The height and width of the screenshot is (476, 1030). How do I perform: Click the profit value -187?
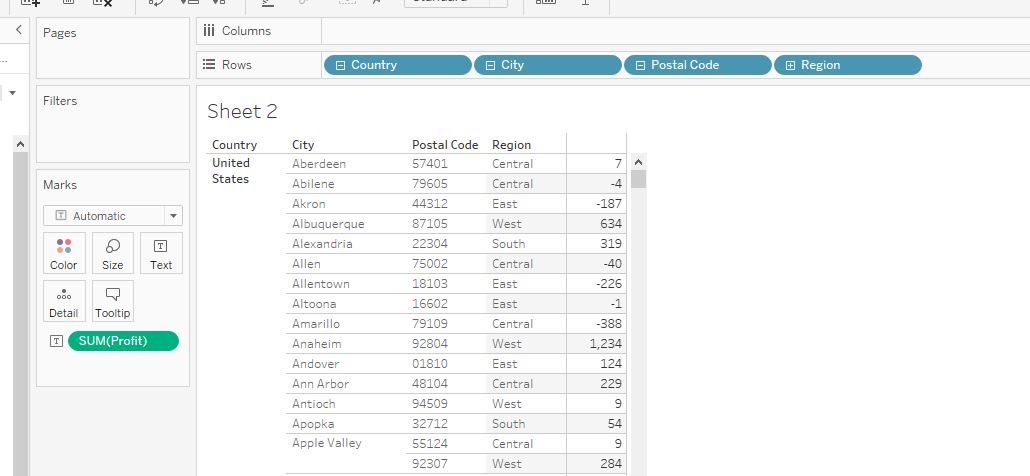click(x=609, y=204)
